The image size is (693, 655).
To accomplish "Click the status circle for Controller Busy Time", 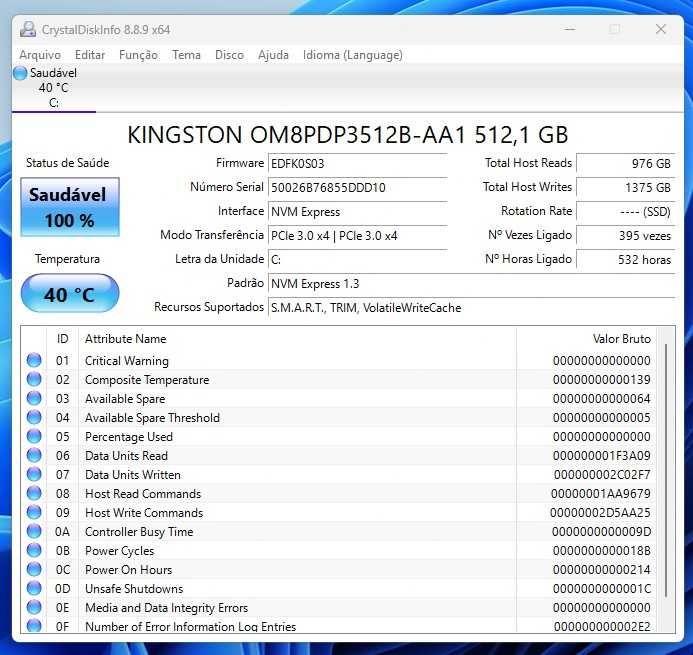I will coord(34,531).
